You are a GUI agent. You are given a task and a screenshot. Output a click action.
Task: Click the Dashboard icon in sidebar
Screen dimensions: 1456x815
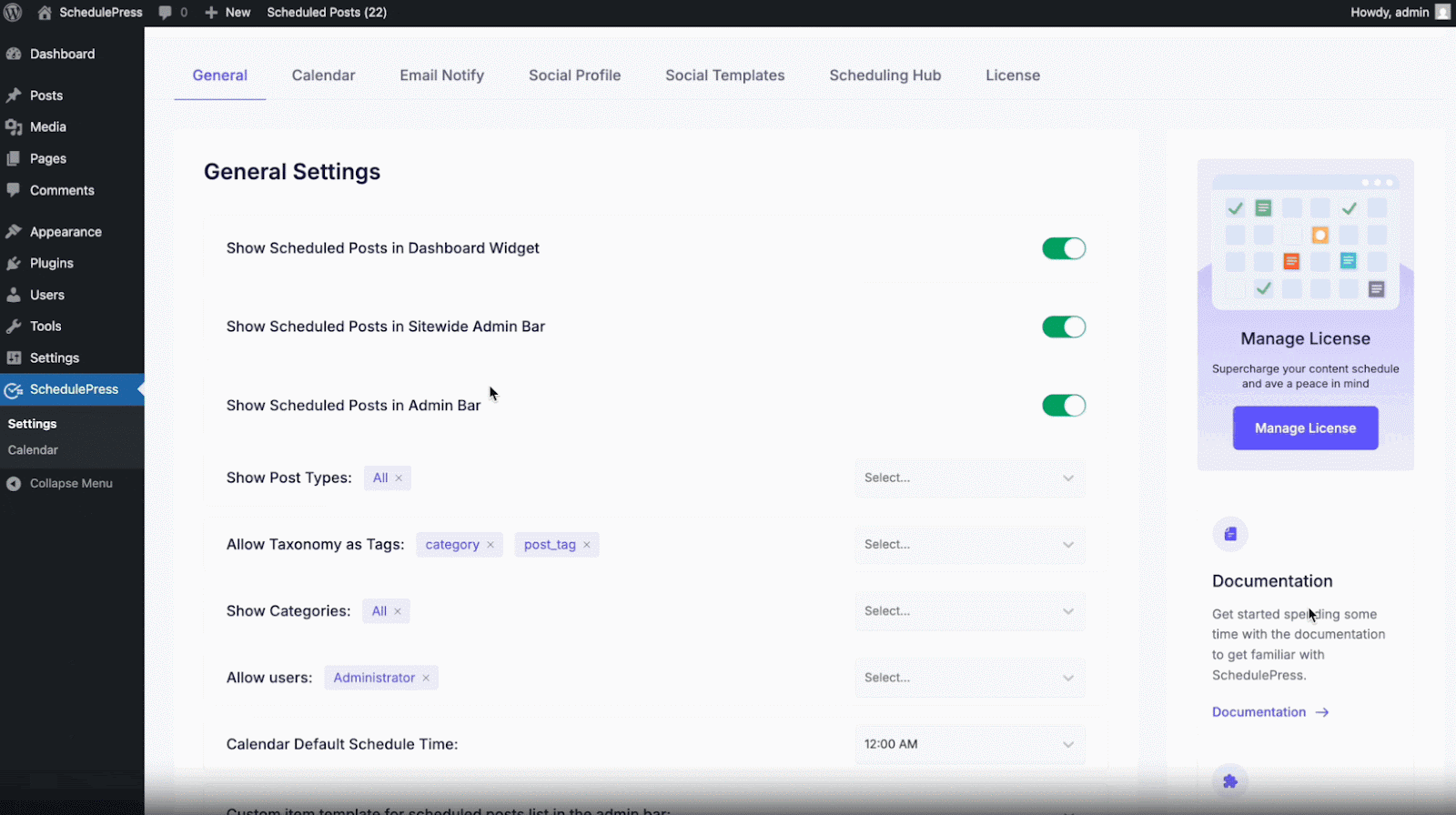[14, 54]
